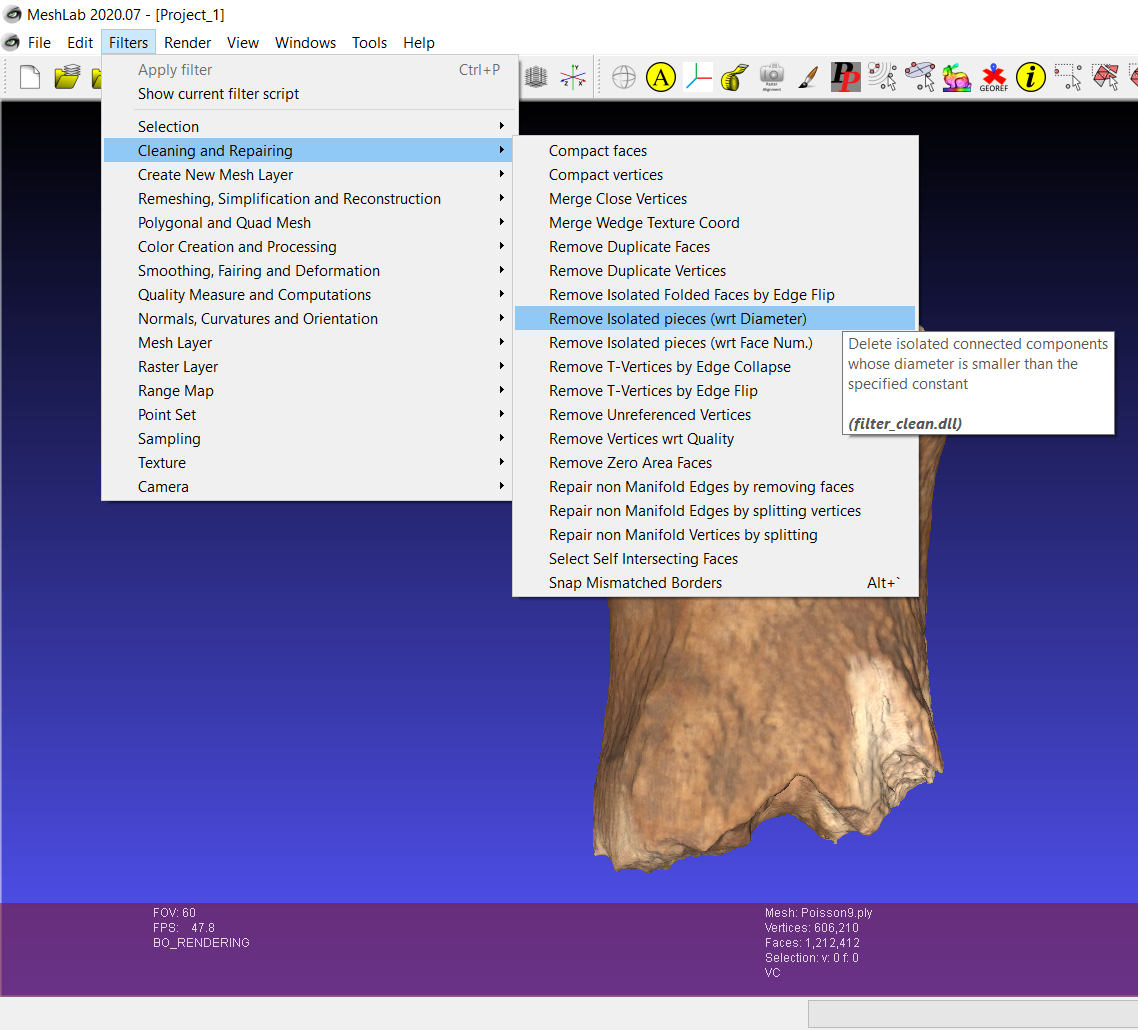Select the Z-painting brush tool
Image resolution: width=1138 pixels, height=1030 pixels.
(809, 77)
